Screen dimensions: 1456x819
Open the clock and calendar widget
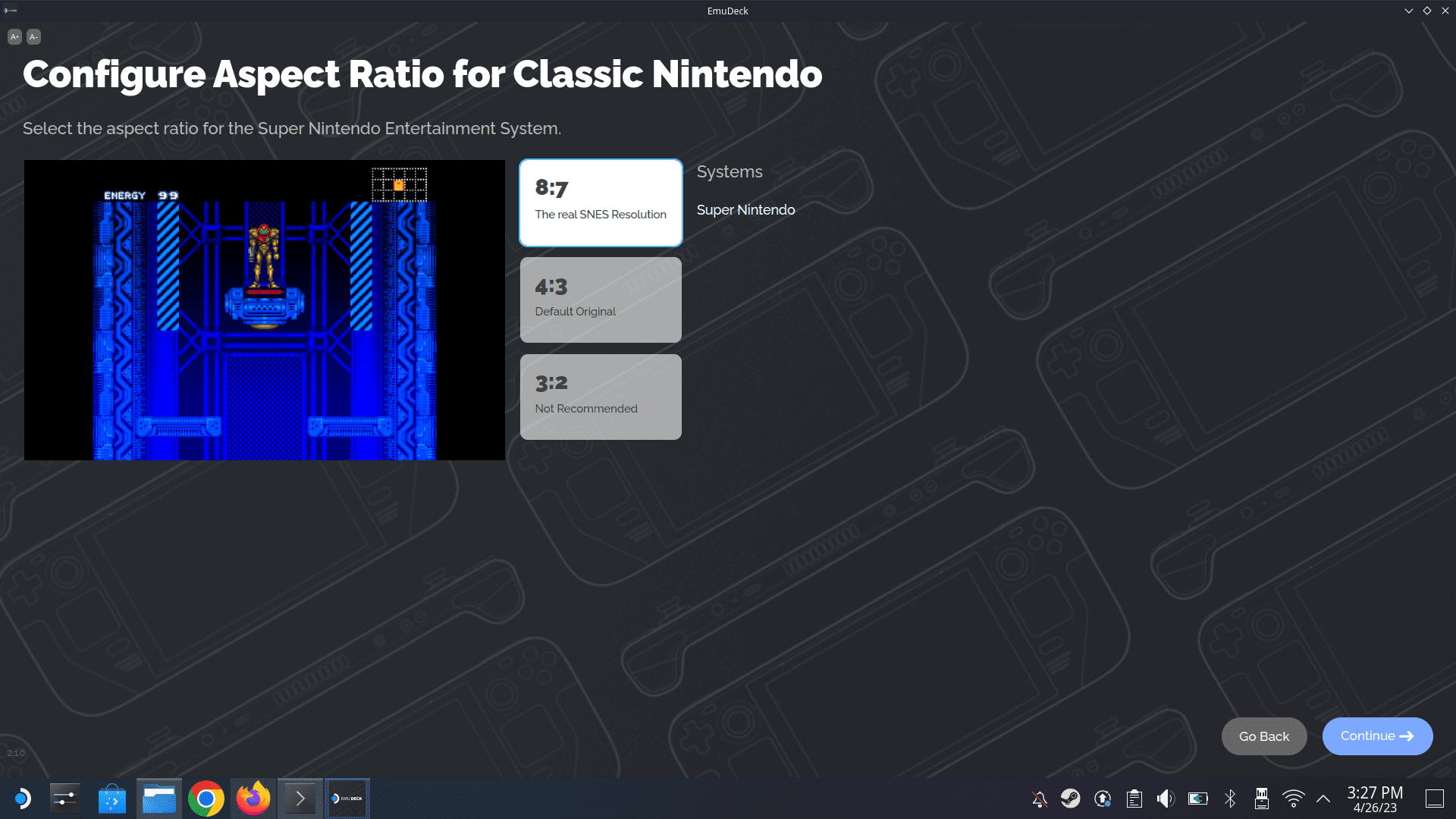tap(1375, 799)
